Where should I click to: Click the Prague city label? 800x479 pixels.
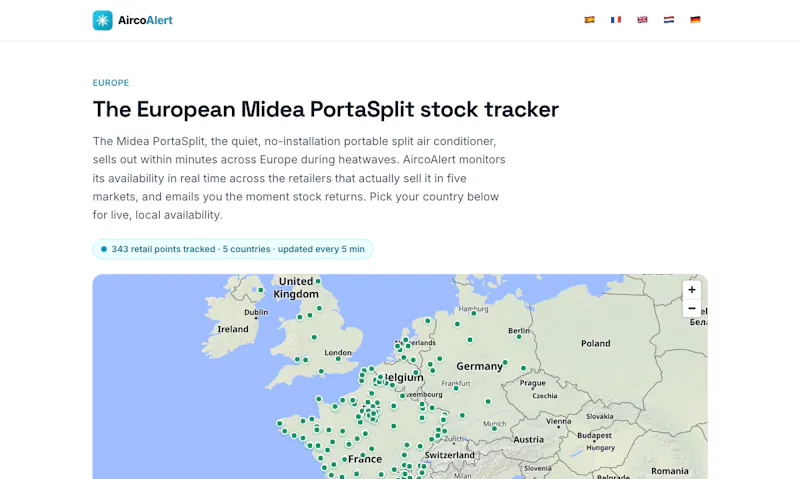click(x=533, y=383)
